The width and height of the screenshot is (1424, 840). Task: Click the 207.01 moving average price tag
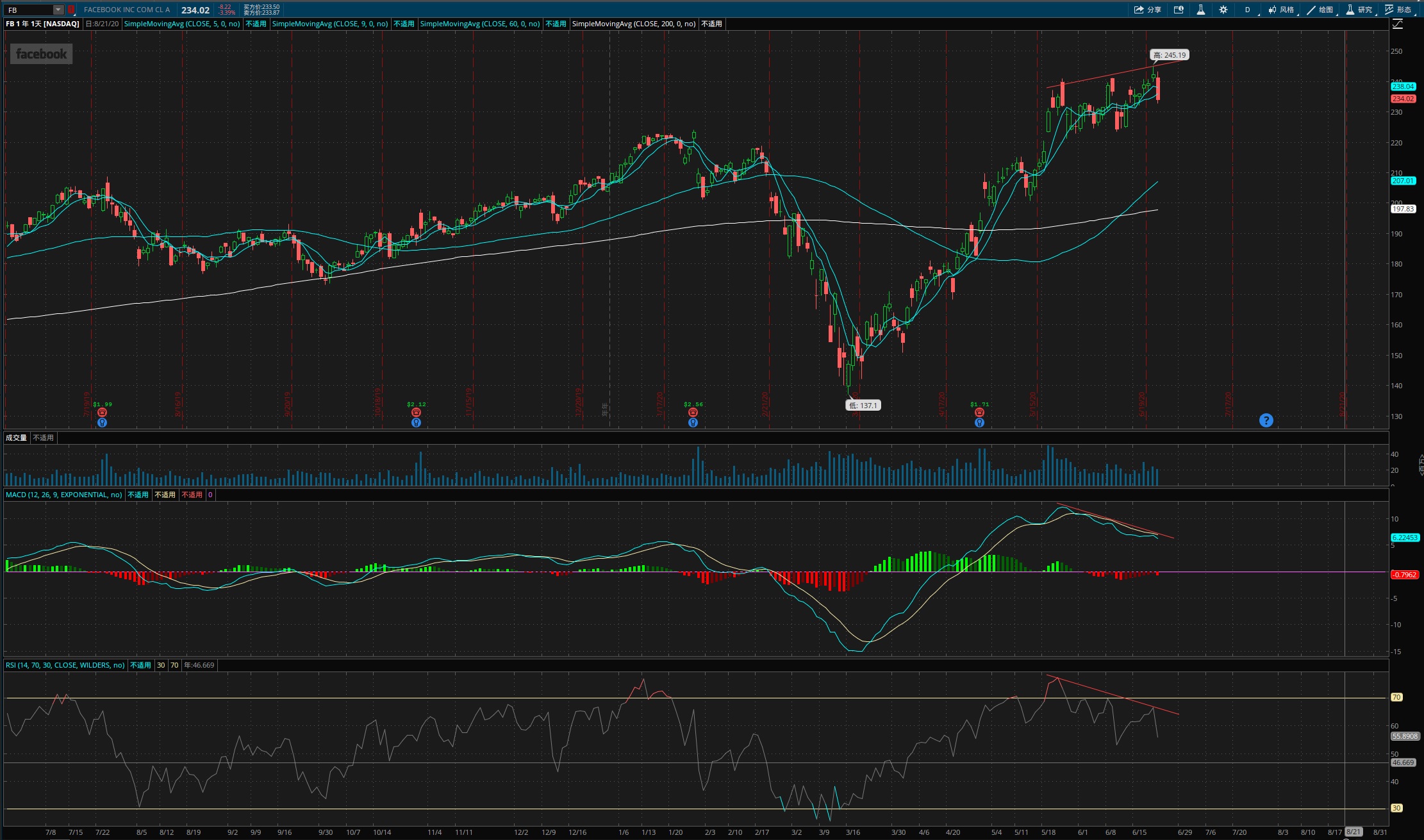(1403, 181)
